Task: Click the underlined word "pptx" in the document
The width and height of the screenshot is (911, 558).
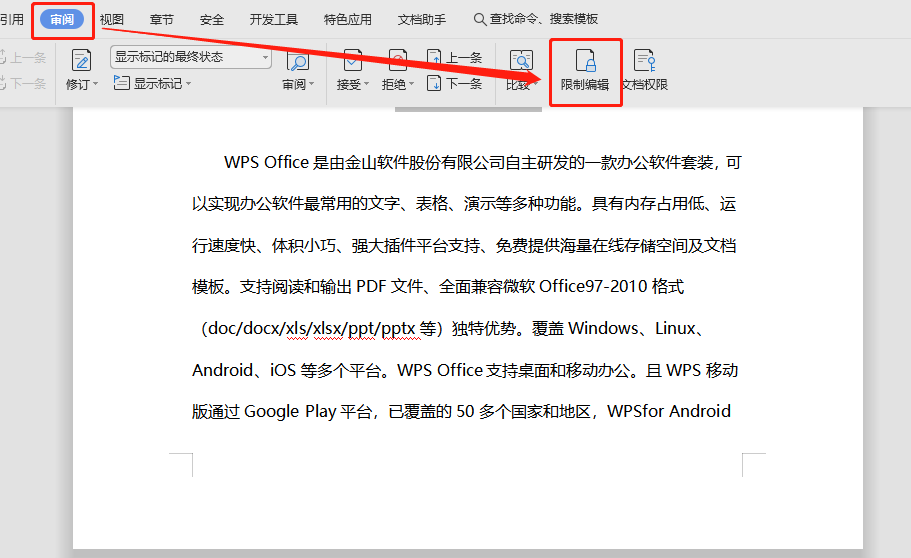Action: [398, 328]
